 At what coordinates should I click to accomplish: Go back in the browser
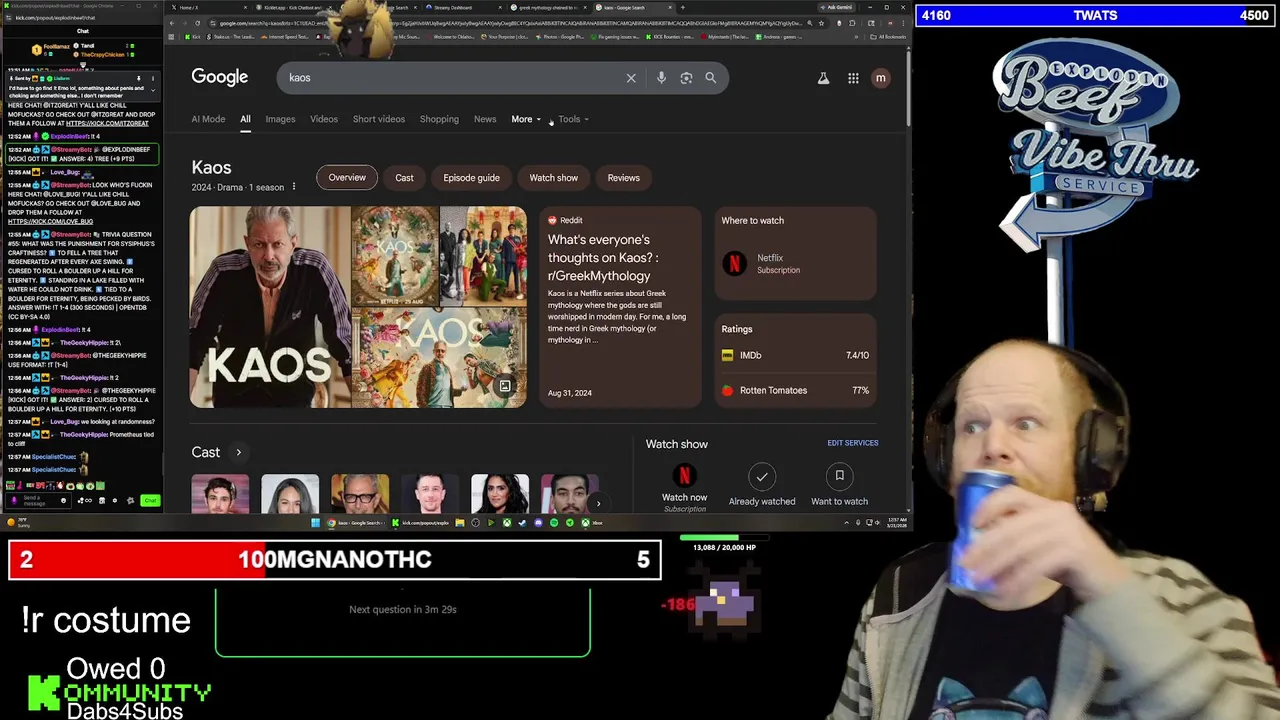pos(172,23)
